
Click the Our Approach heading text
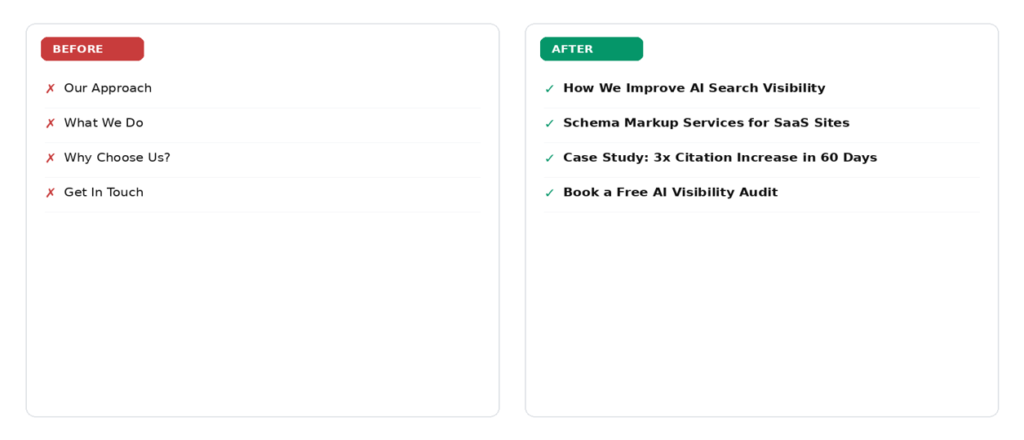coord(108,88)
